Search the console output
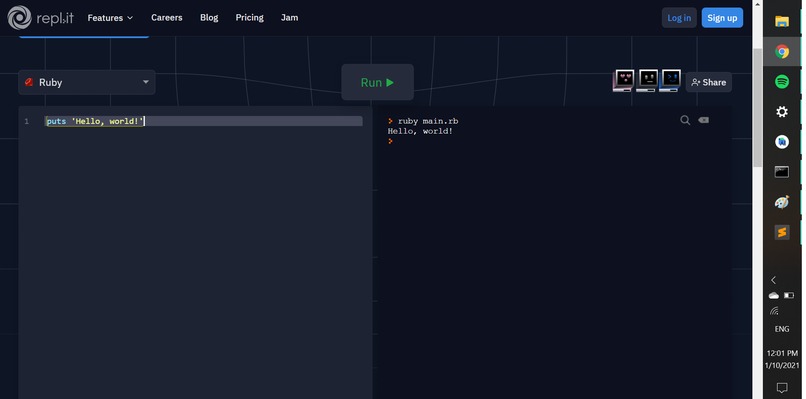 point(685,120)
